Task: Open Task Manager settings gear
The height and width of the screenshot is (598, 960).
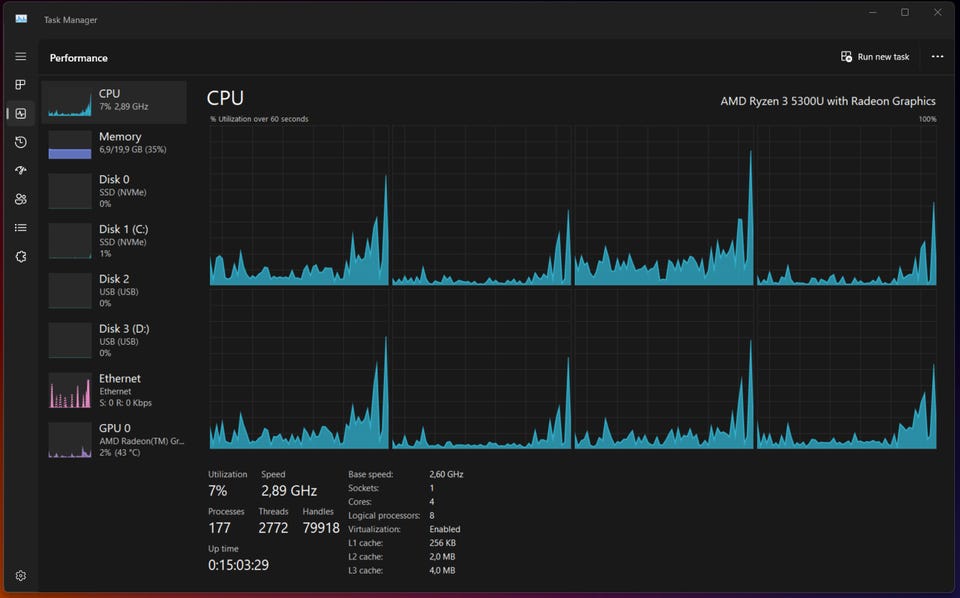Action: (21, 575)
